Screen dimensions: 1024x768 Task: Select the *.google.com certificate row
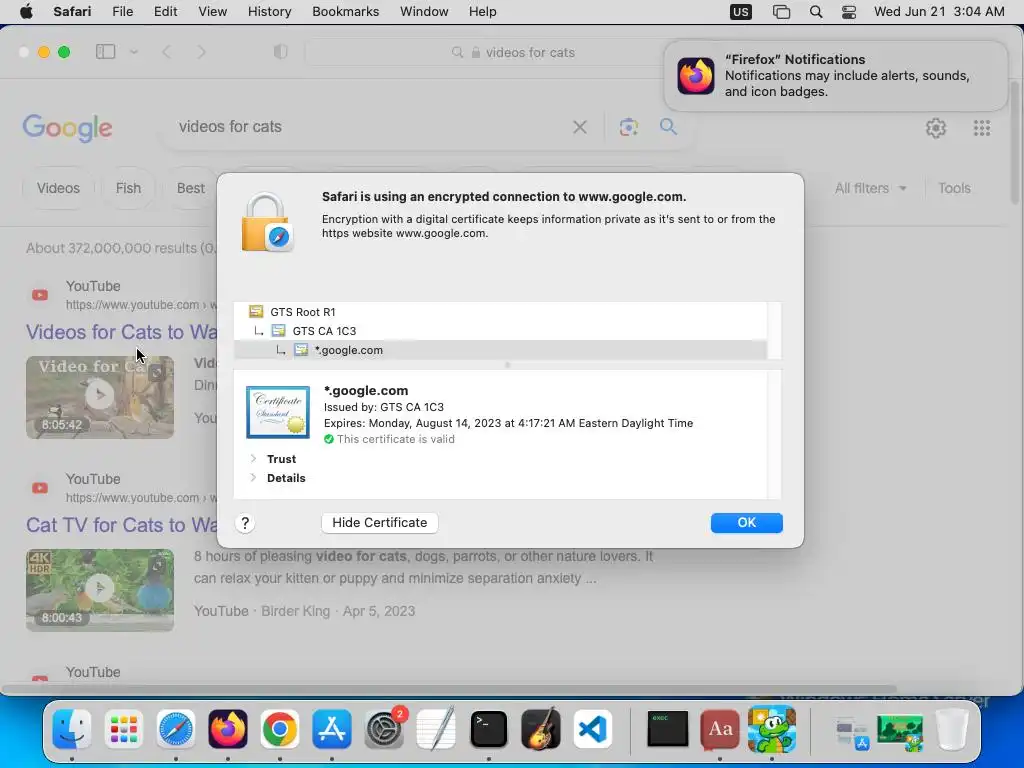coord(500,349)
